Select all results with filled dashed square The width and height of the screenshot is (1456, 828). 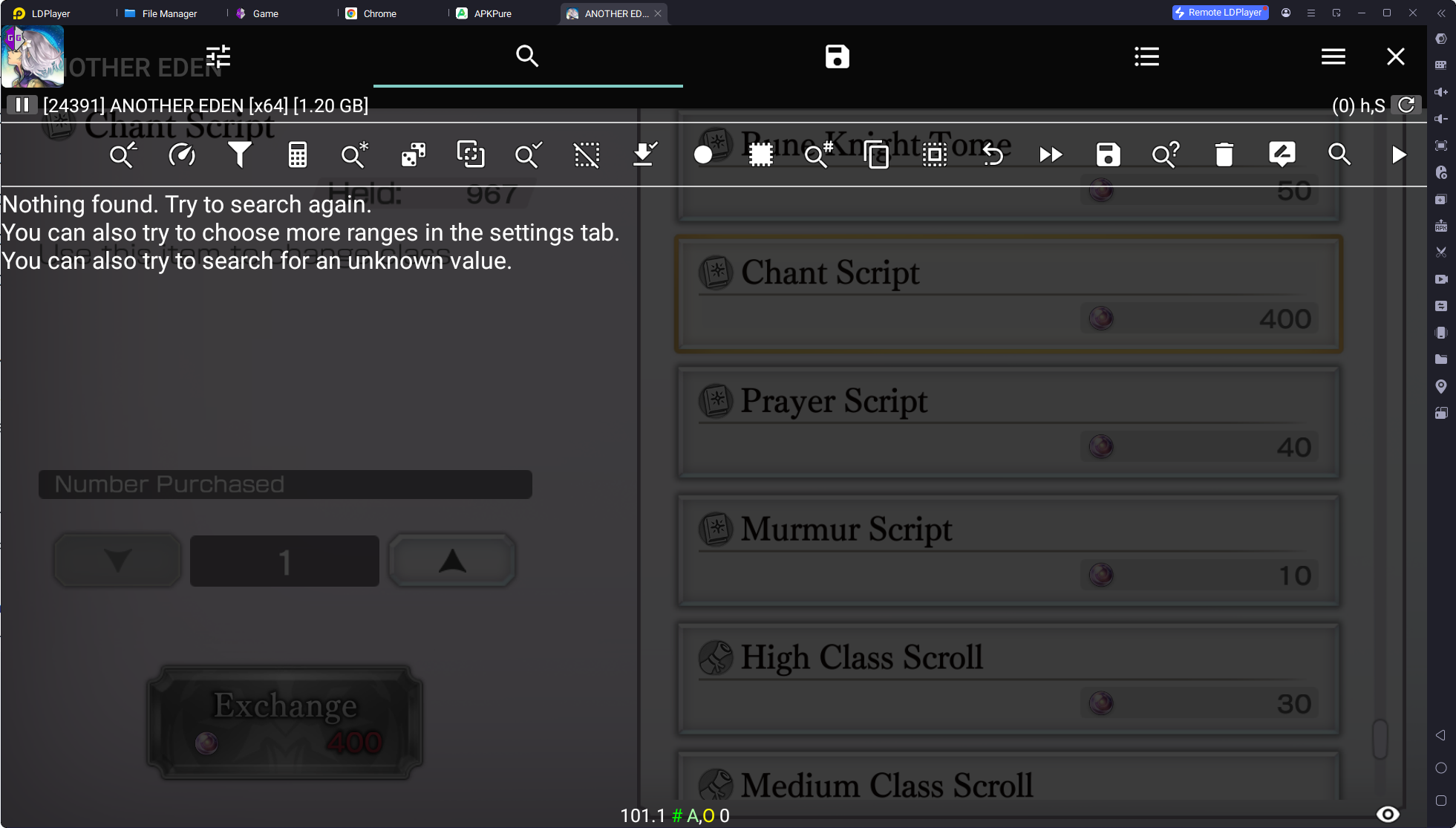(x=761, y=154)
